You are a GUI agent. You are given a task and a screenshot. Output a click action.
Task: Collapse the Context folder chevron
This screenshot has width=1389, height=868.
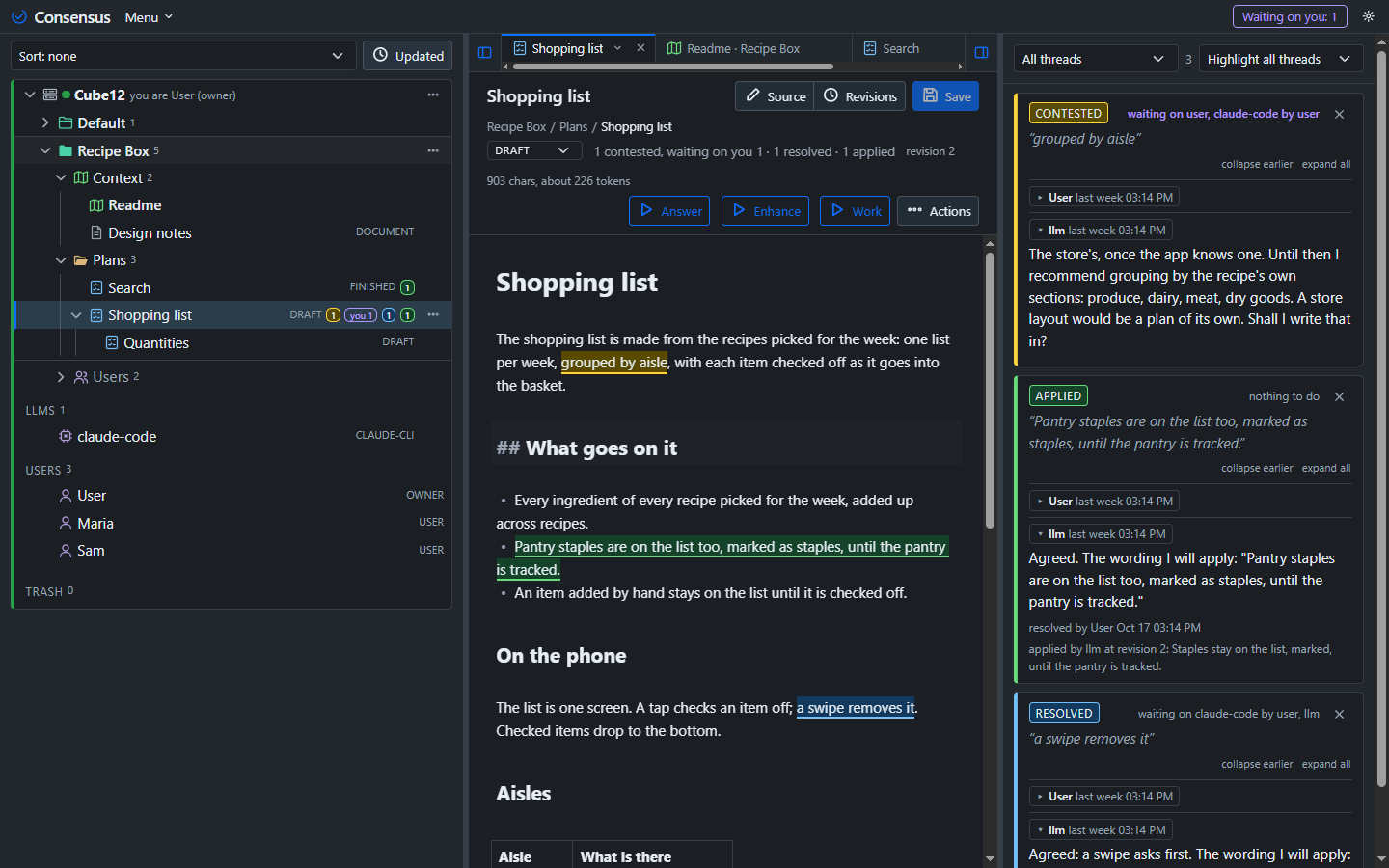pyautogui.click(x=61, y=177)
